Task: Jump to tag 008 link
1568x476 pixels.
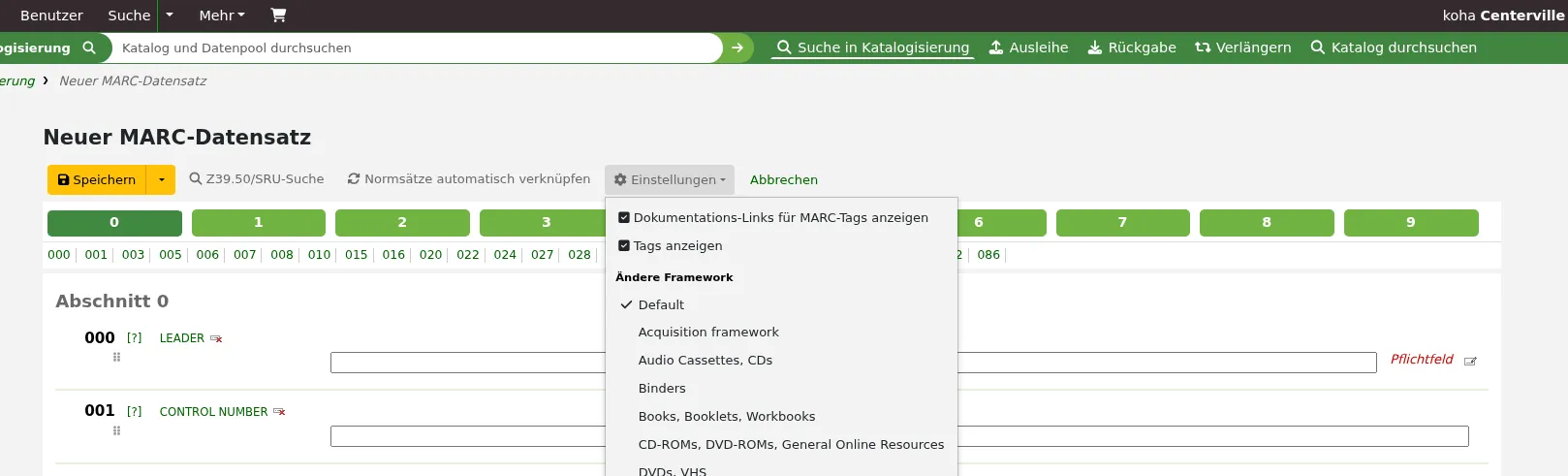Action: tap(282, 255)
